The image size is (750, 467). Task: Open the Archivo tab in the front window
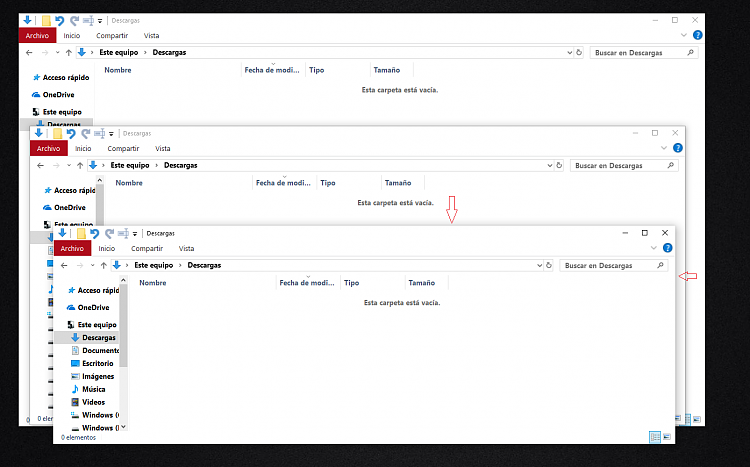(72, 248)
